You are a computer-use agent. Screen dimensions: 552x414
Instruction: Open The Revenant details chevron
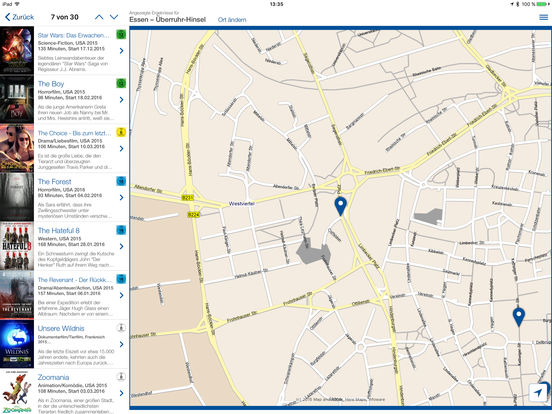coord(121,295)
